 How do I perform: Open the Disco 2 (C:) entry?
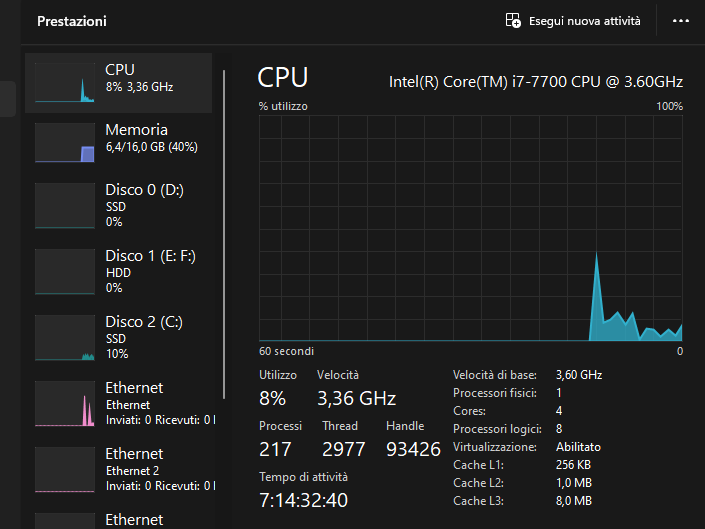[119, 338]
